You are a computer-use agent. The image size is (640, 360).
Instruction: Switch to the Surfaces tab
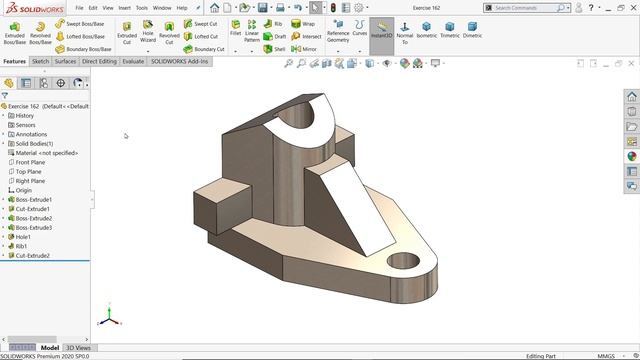pyautogui.click(x=65, y=61)
